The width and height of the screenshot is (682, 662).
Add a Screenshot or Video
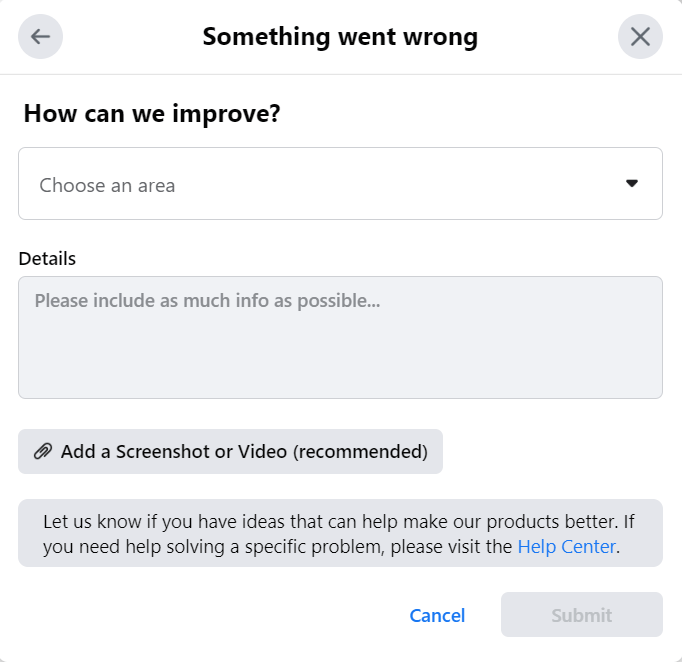(x=230, y=451)
